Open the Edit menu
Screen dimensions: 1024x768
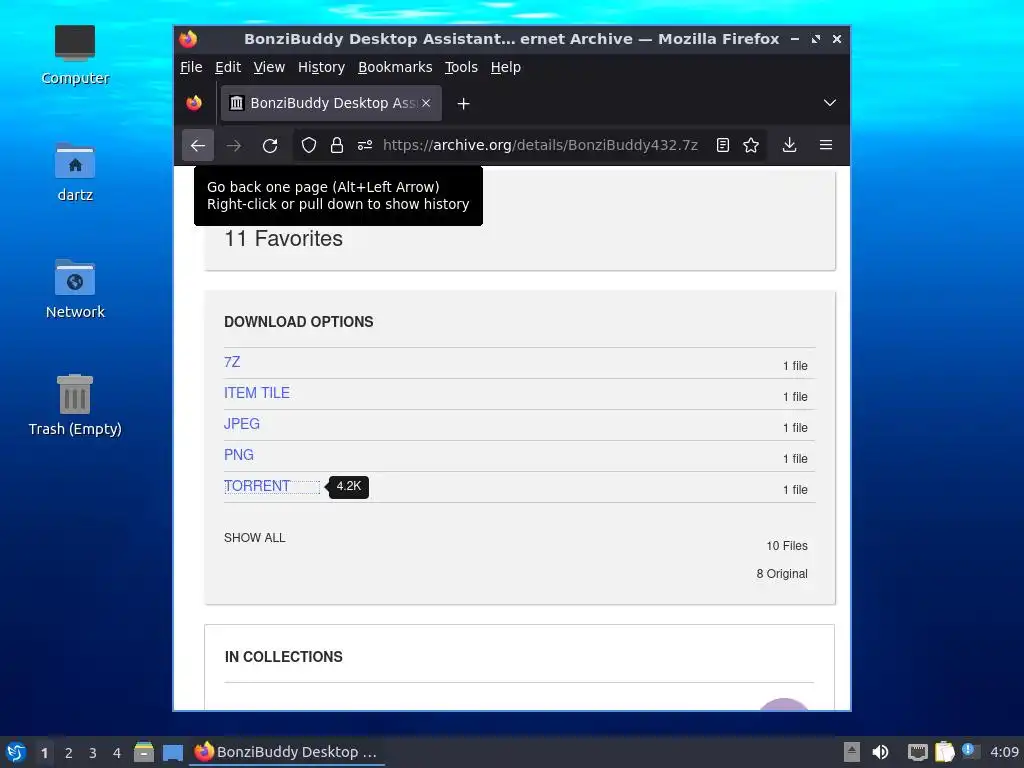pos(228,67)
